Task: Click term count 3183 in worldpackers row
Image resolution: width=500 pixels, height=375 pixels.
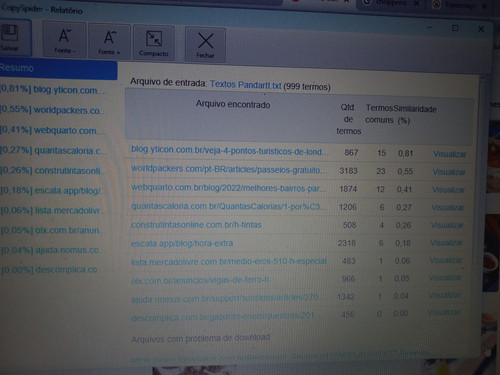Action: [x=348, y=171]
